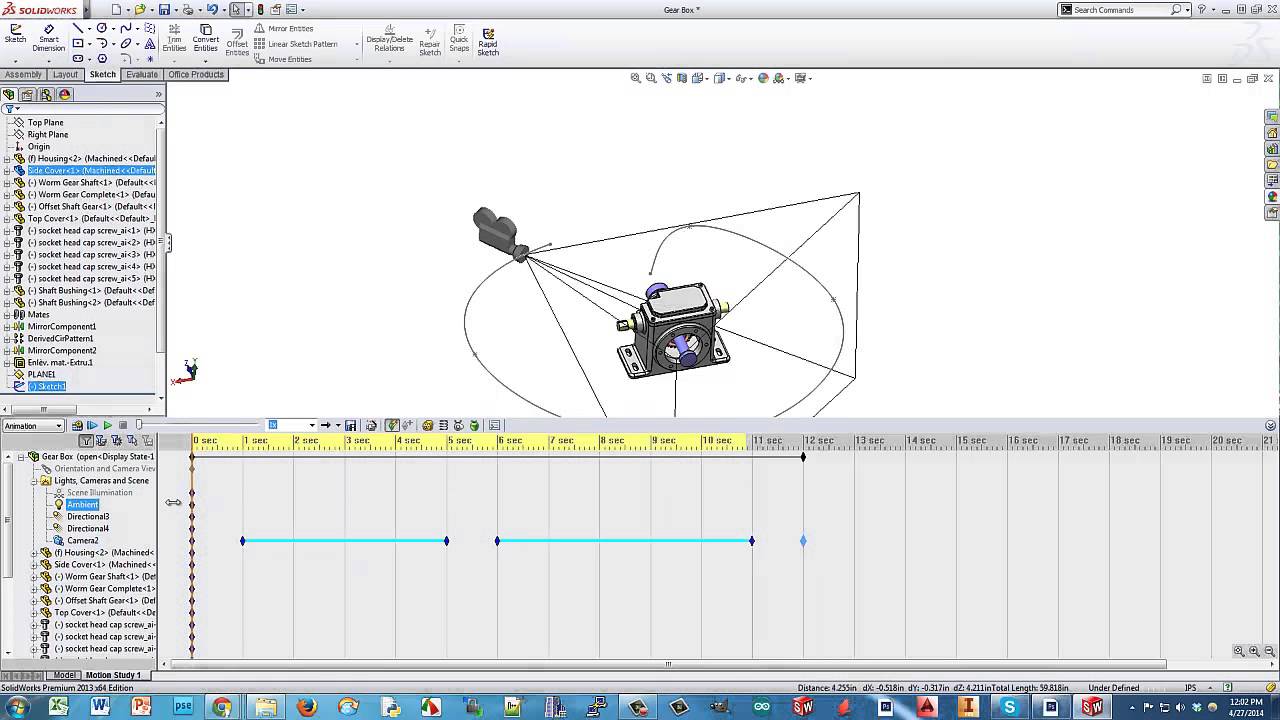Switch to the Model tab at the bottom
Screen dimensions: 1280x720
click(65, 676)
